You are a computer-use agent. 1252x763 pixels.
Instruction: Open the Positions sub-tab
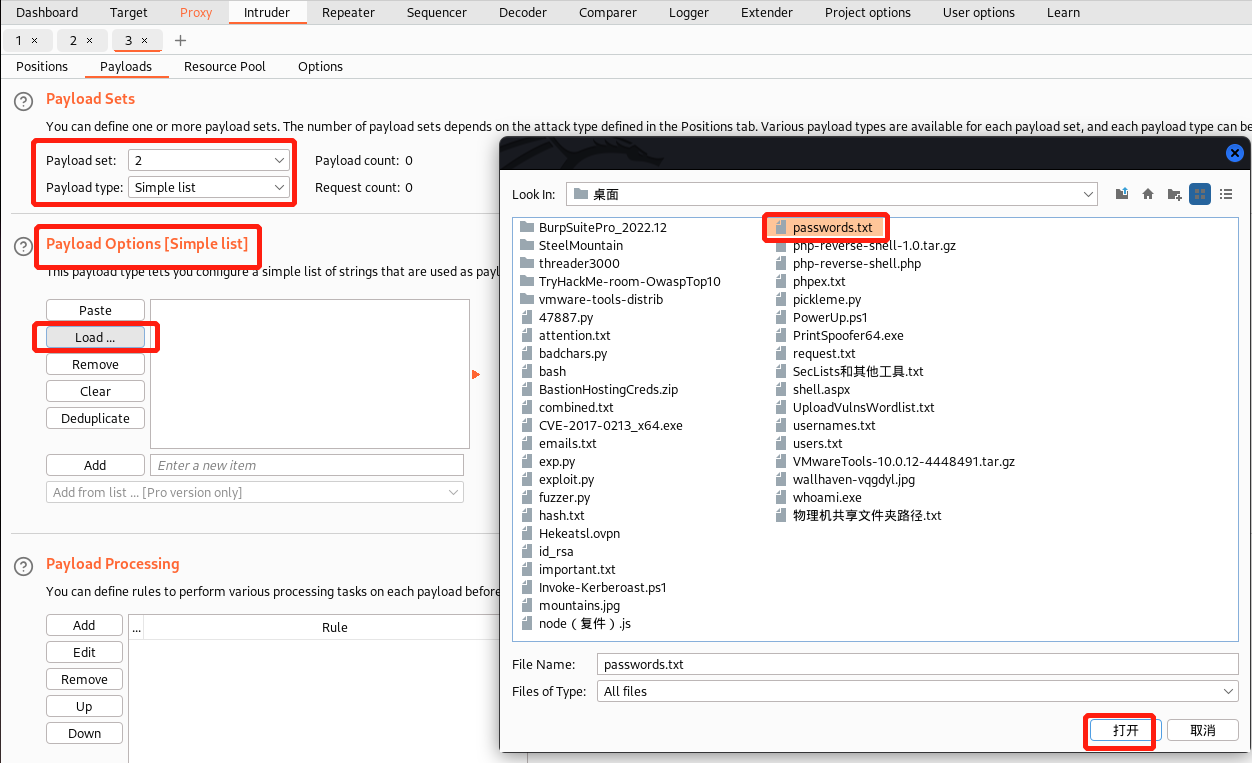(x=42, y=66)
